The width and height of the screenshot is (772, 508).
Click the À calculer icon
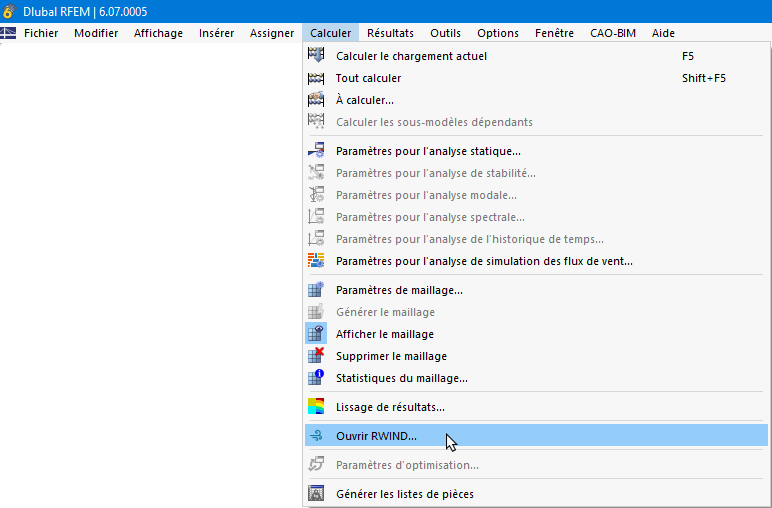click(x=316, y=99)
